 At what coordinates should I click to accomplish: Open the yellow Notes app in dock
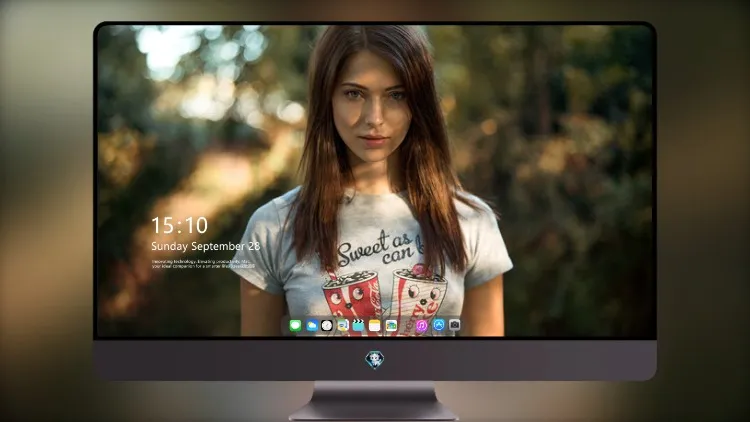(x=375, y=326)
